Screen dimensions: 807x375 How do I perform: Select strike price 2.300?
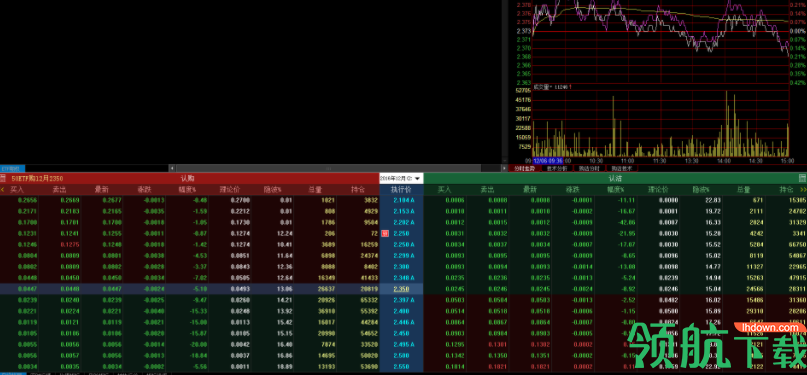(401, 266)
